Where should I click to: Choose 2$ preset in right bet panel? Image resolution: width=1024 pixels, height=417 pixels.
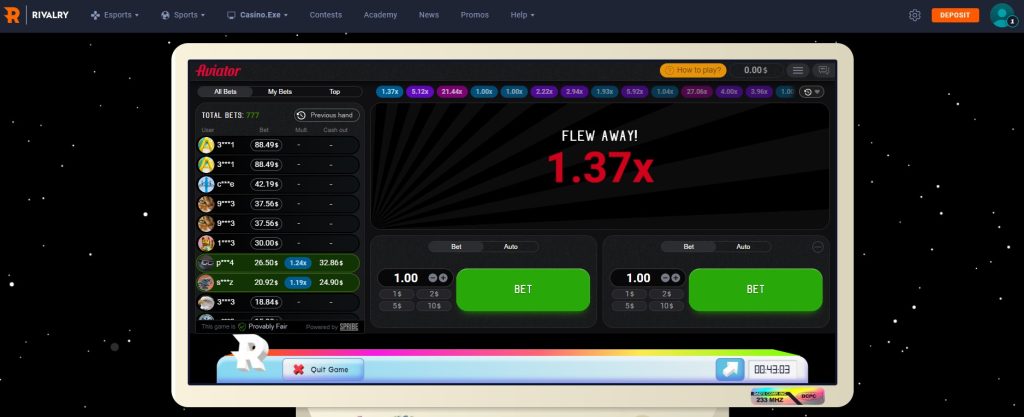tap(666, 294)
